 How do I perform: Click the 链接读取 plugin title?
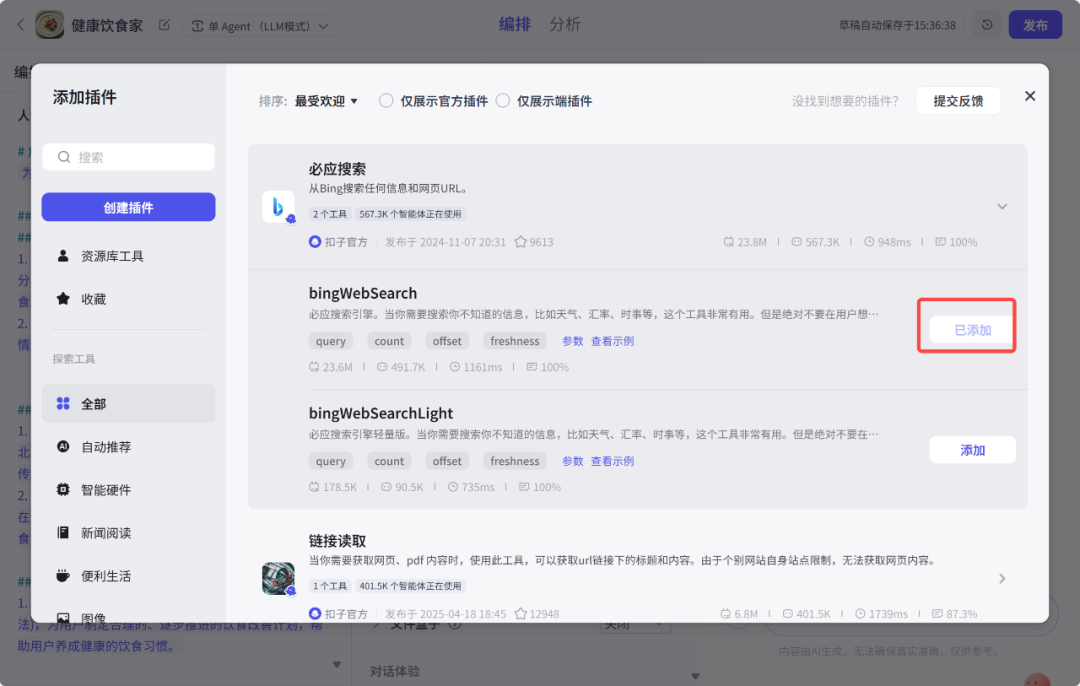pos(338,541)
